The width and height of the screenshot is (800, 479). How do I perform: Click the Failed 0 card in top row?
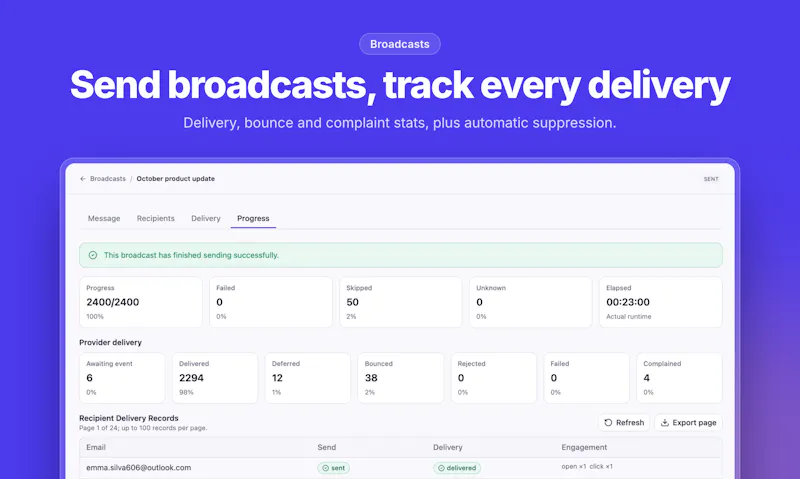click(x=271, y=302)
